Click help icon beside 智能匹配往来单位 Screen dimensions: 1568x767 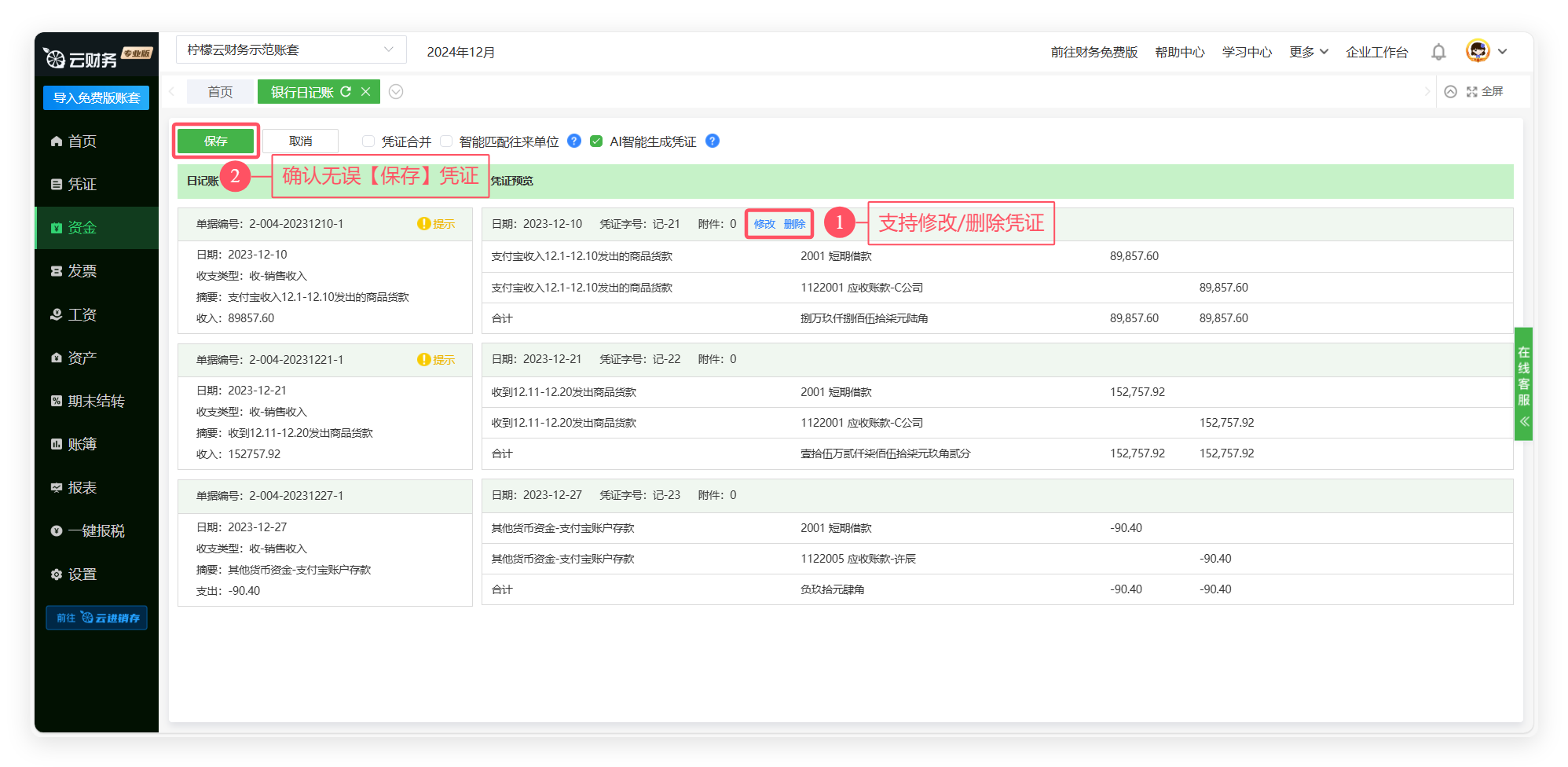[574, 141]
